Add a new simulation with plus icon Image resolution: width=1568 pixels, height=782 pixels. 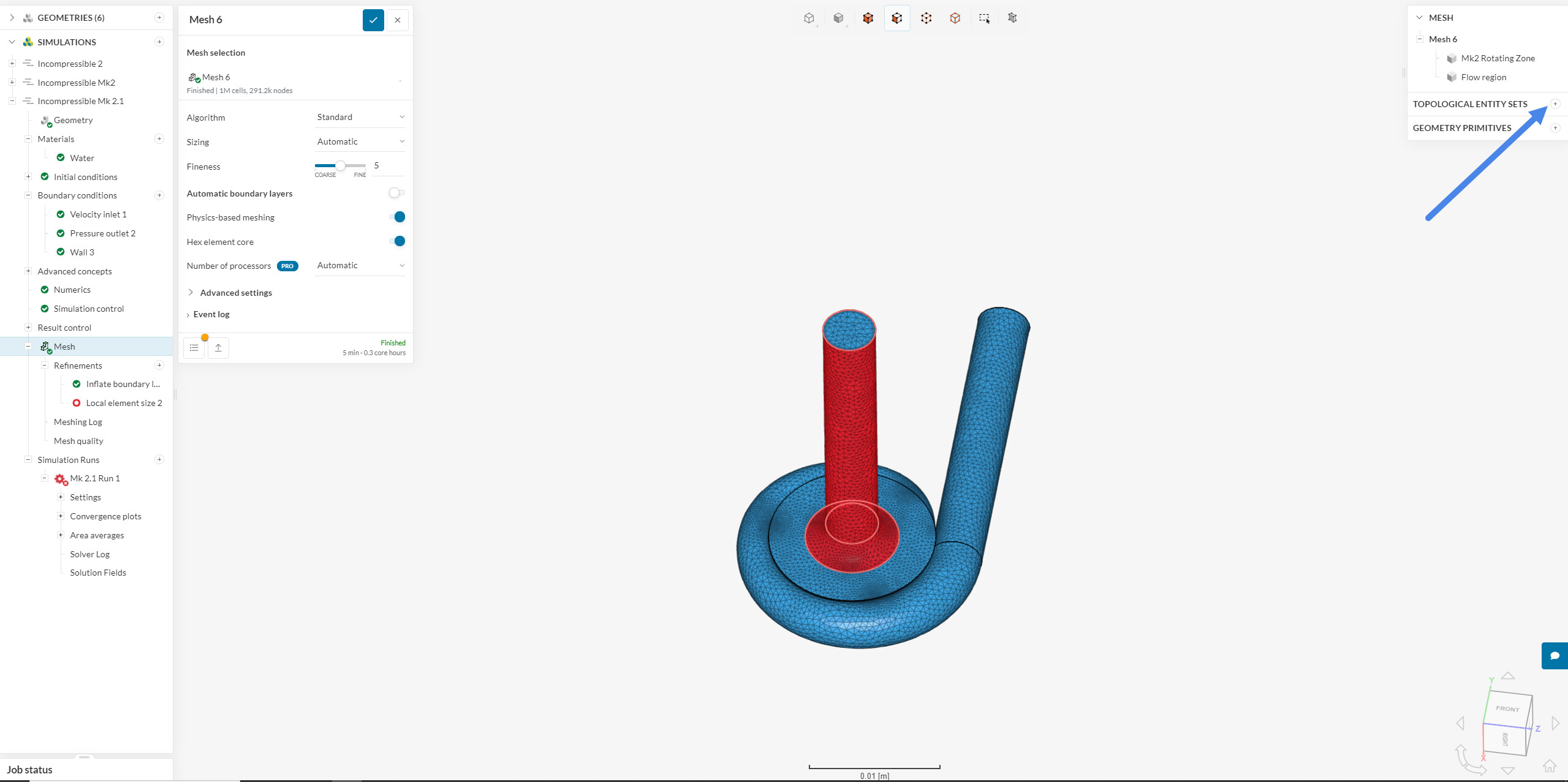(x=159, y=42)
